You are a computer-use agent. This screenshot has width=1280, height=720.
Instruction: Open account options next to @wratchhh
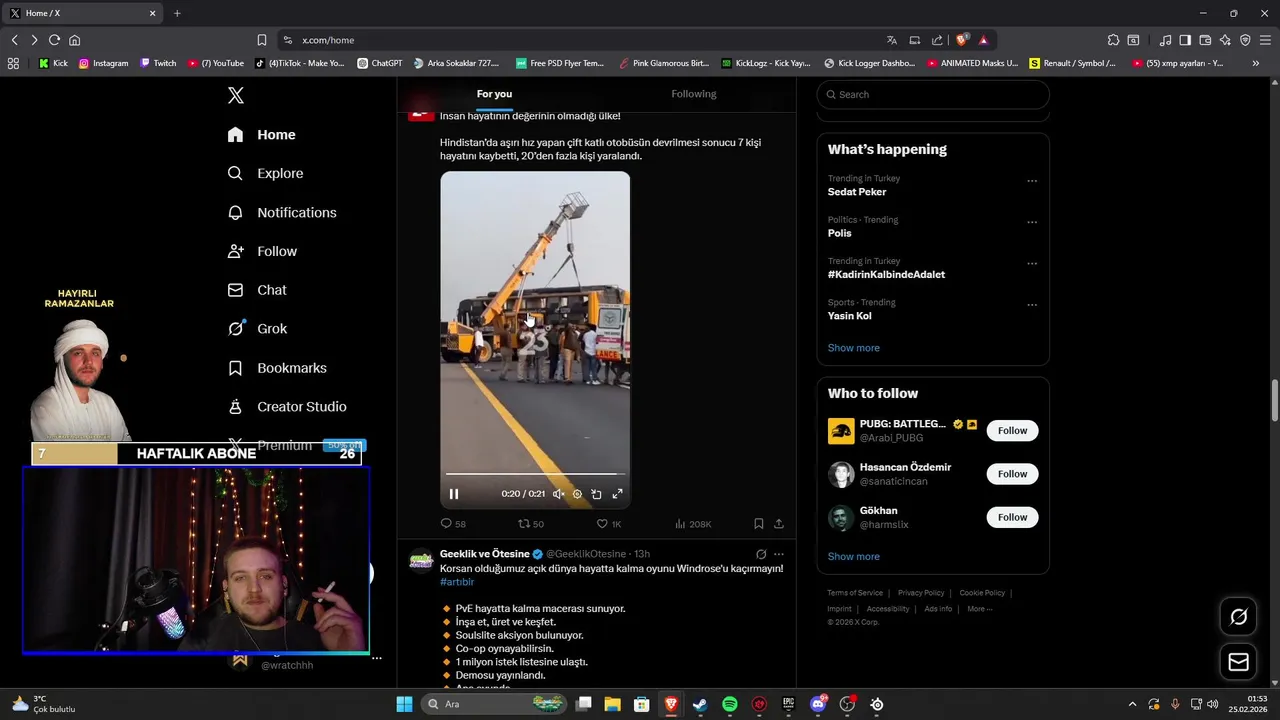coord(377,658)
